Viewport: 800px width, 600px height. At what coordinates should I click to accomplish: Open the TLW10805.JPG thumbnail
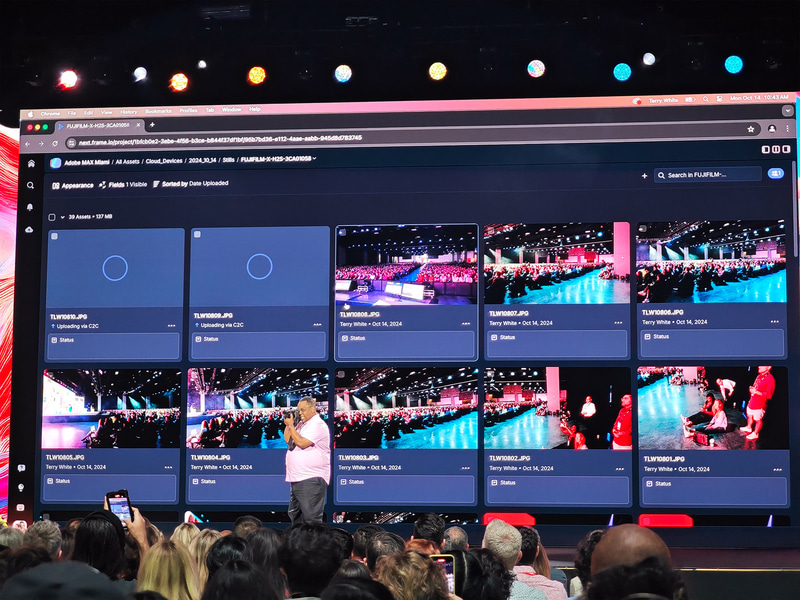tap(111, 408)
